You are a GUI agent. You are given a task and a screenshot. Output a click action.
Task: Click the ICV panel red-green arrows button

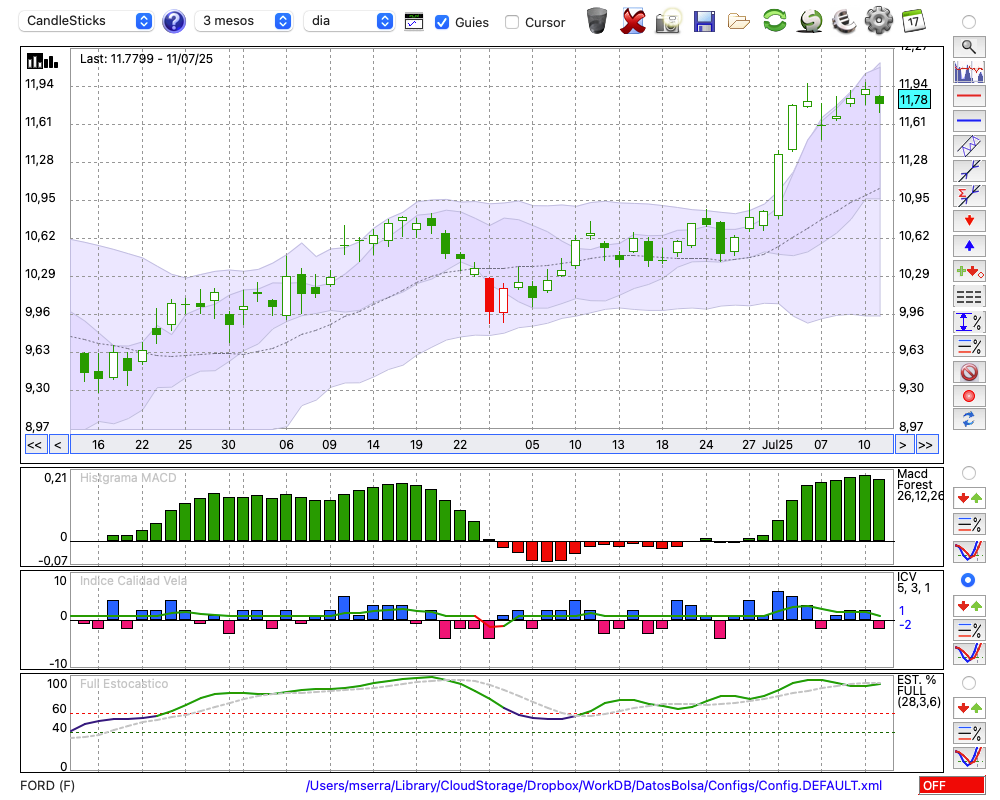click(x=969, y=605)
